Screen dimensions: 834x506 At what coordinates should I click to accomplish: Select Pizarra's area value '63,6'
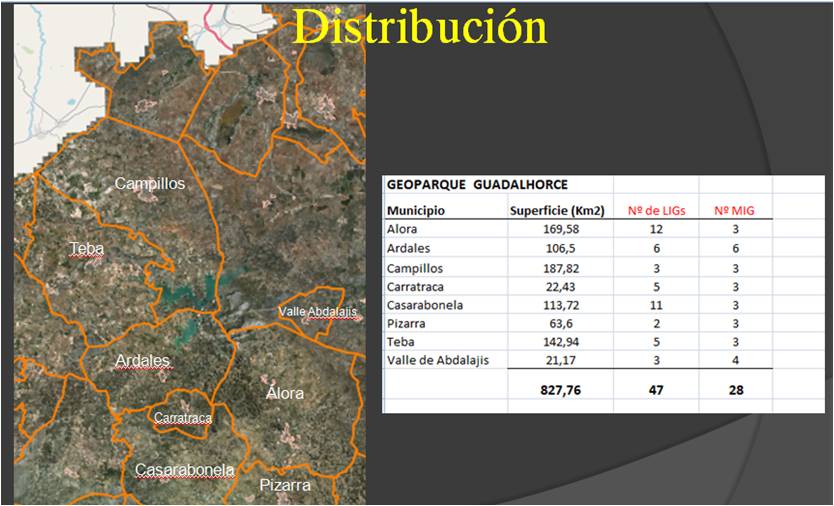click(x=561, y=323)
